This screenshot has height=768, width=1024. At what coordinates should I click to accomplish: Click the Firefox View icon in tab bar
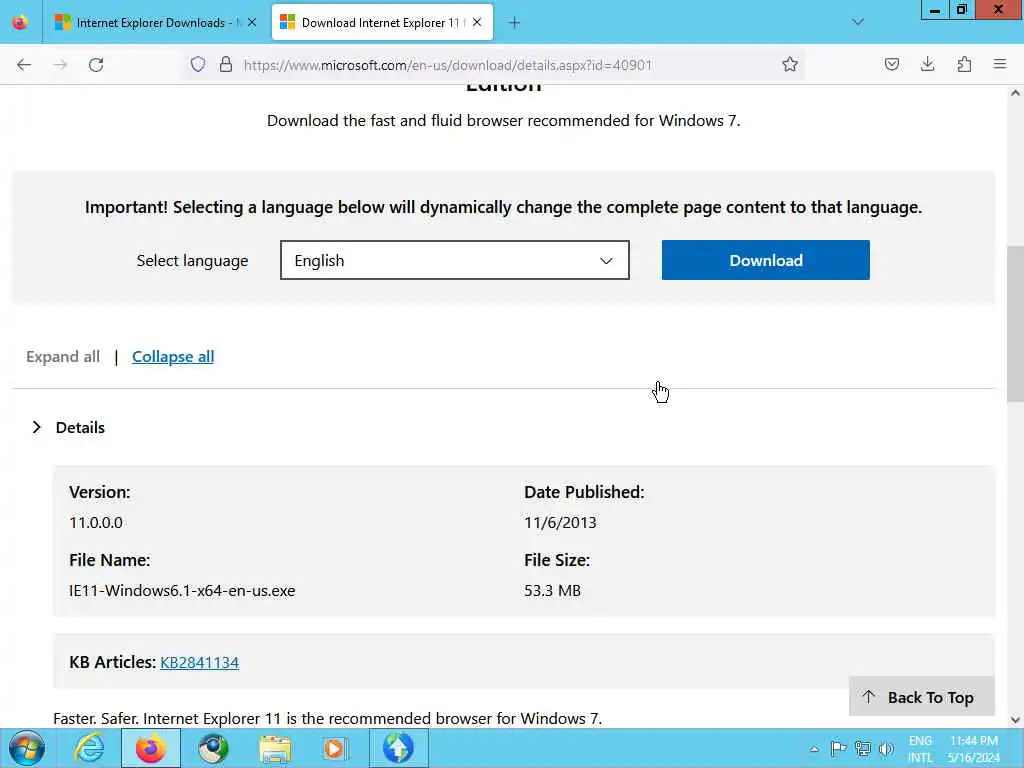click(20, 22)
